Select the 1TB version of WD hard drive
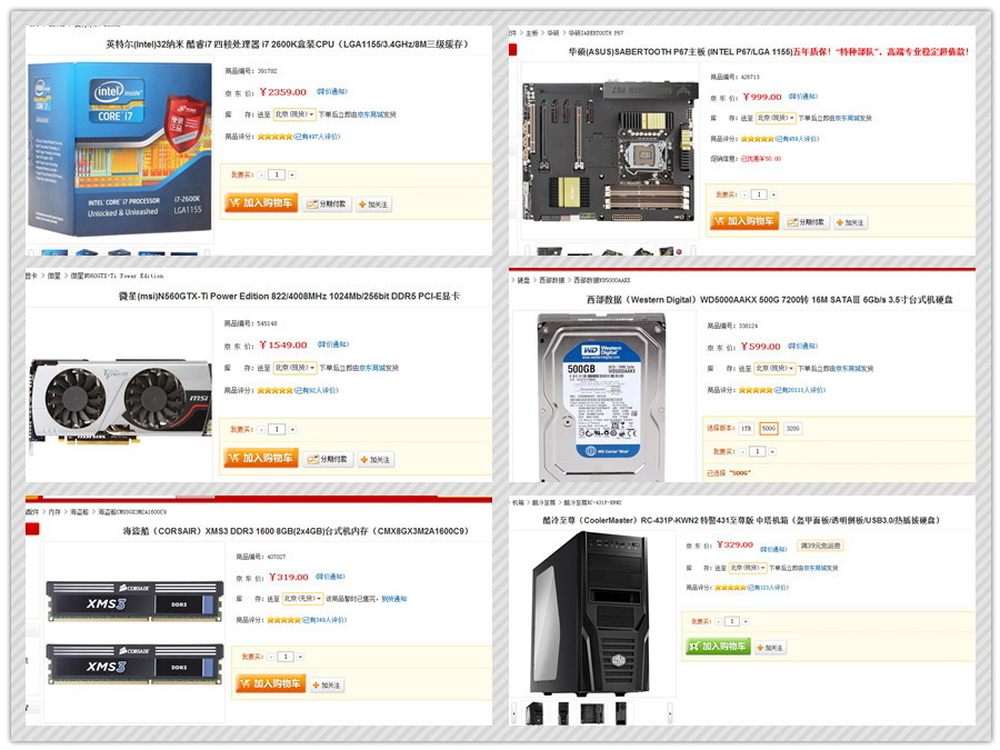 pos(746,429)
